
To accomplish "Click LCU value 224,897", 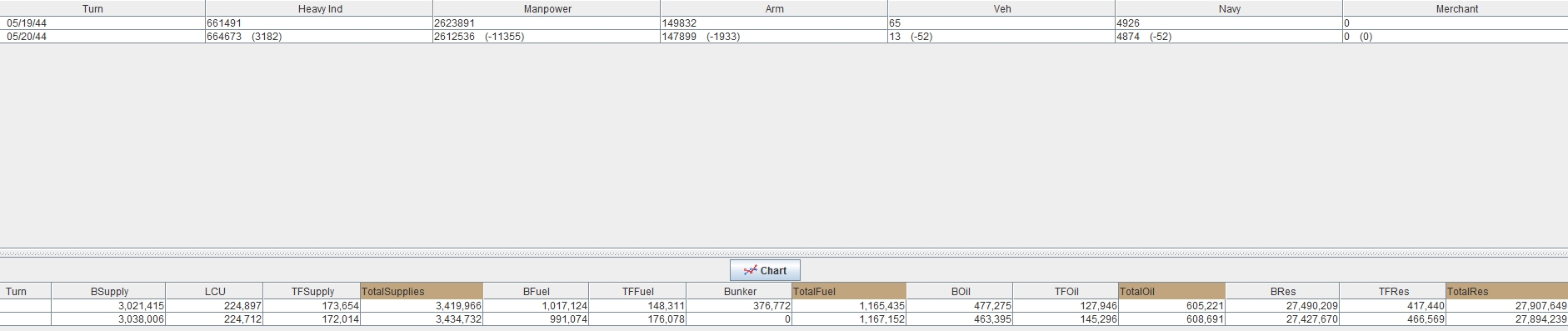I will tap(242, 306).
